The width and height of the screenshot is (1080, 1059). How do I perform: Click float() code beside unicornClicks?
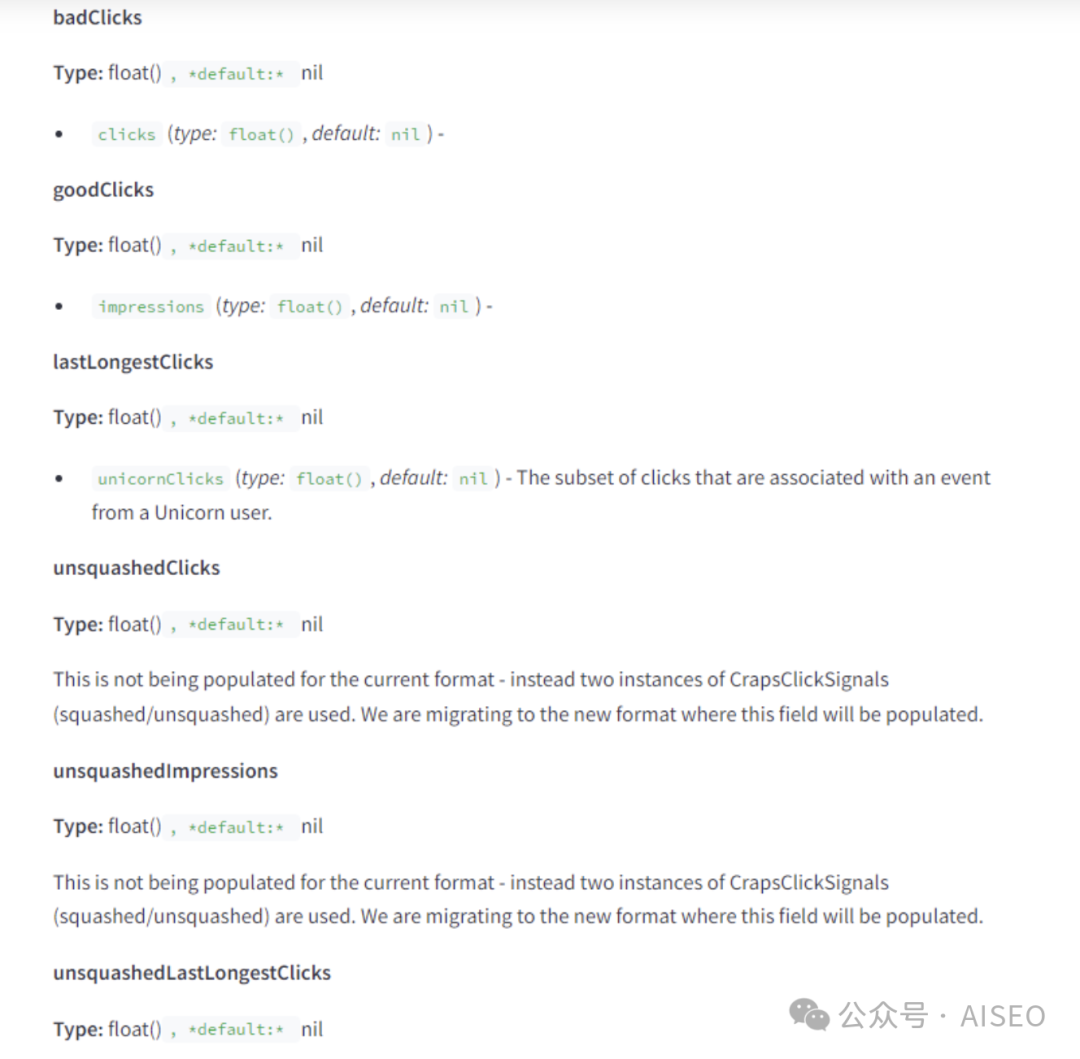coord(330,479)
